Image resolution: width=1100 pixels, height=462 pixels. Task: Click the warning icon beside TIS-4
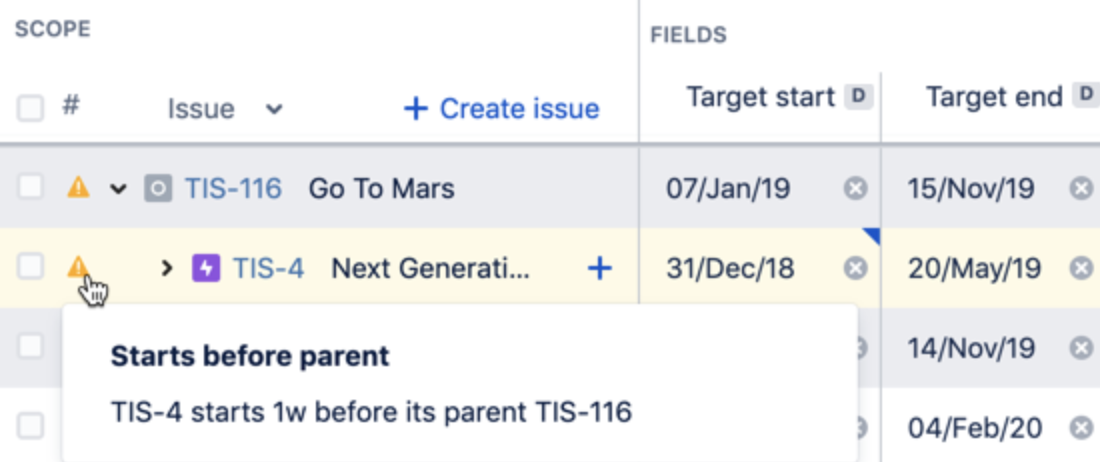(78, 267)
